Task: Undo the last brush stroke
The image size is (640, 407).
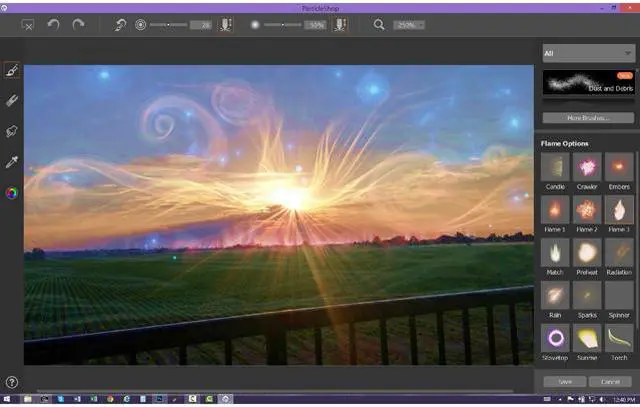Action: coord(53,25)
